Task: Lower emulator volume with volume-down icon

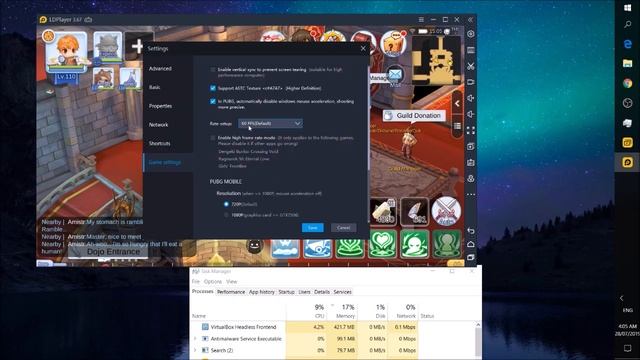Action: [471, 114]
